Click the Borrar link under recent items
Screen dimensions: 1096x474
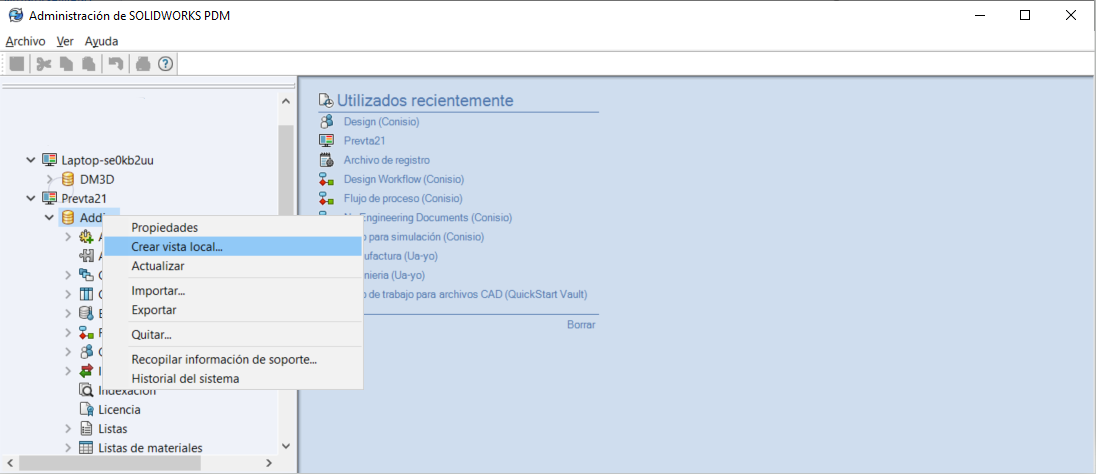point(581,325)
